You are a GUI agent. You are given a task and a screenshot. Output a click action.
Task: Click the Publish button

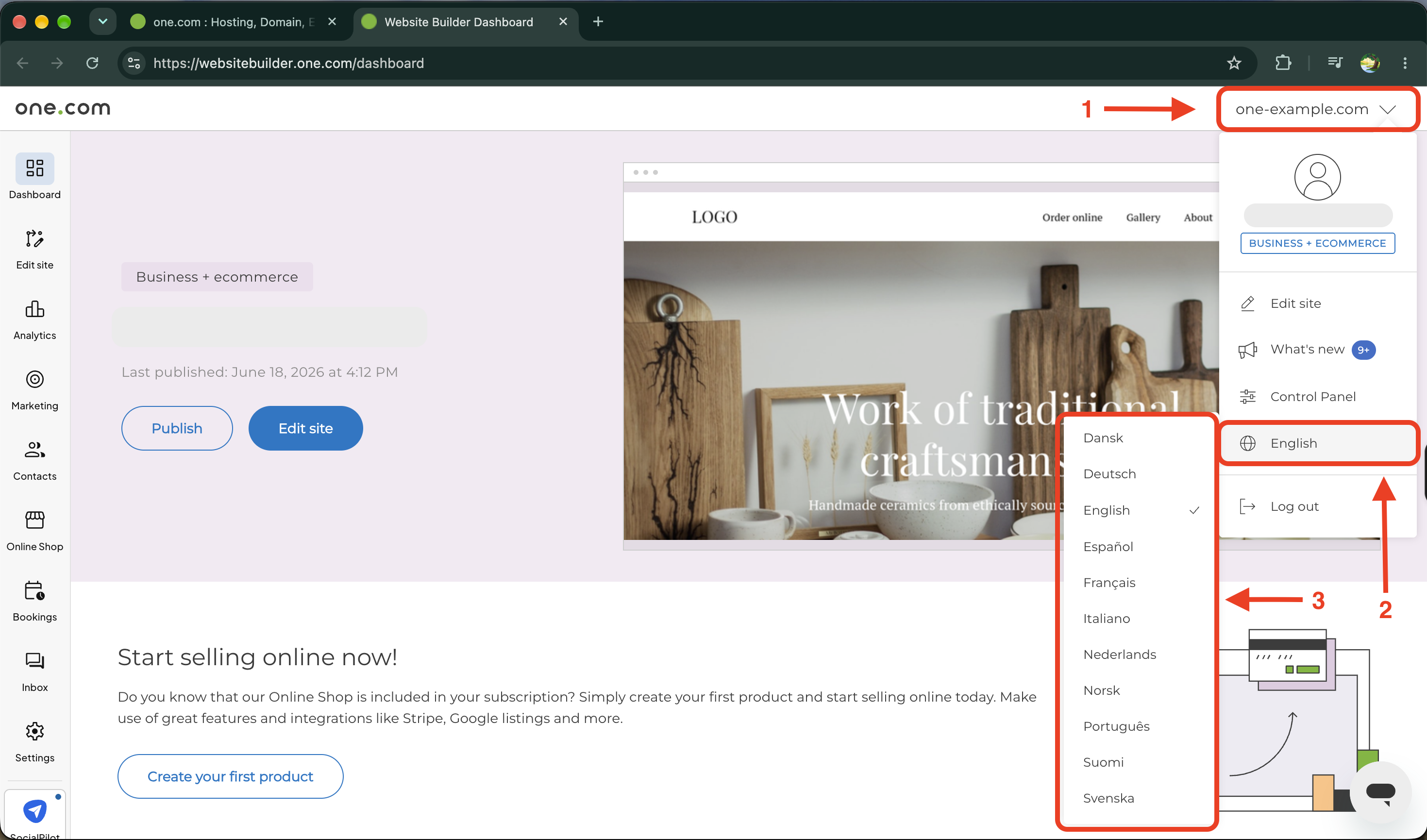177,428
